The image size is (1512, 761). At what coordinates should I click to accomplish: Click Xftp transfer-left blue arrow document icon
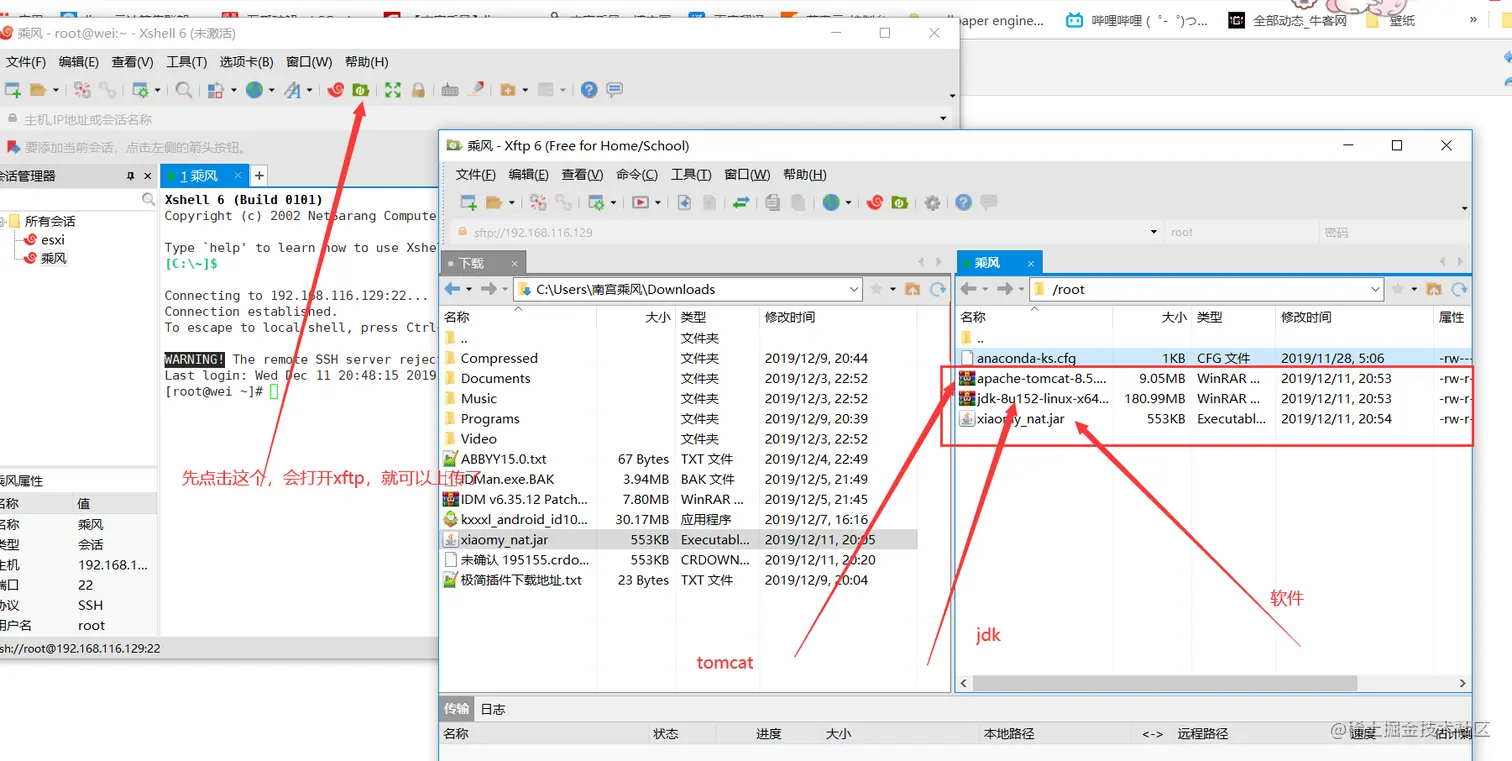[685, 202]
